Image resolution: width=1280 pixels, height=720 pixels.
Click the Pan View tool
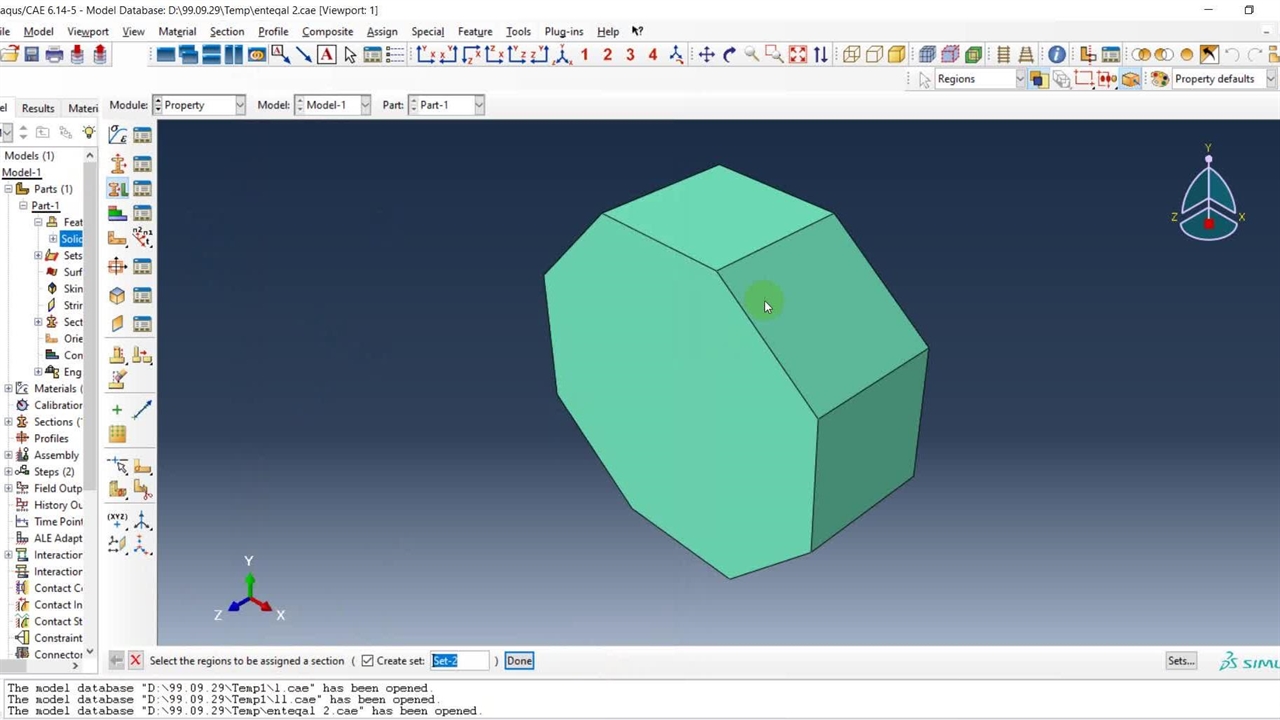(x=706, y=55)
